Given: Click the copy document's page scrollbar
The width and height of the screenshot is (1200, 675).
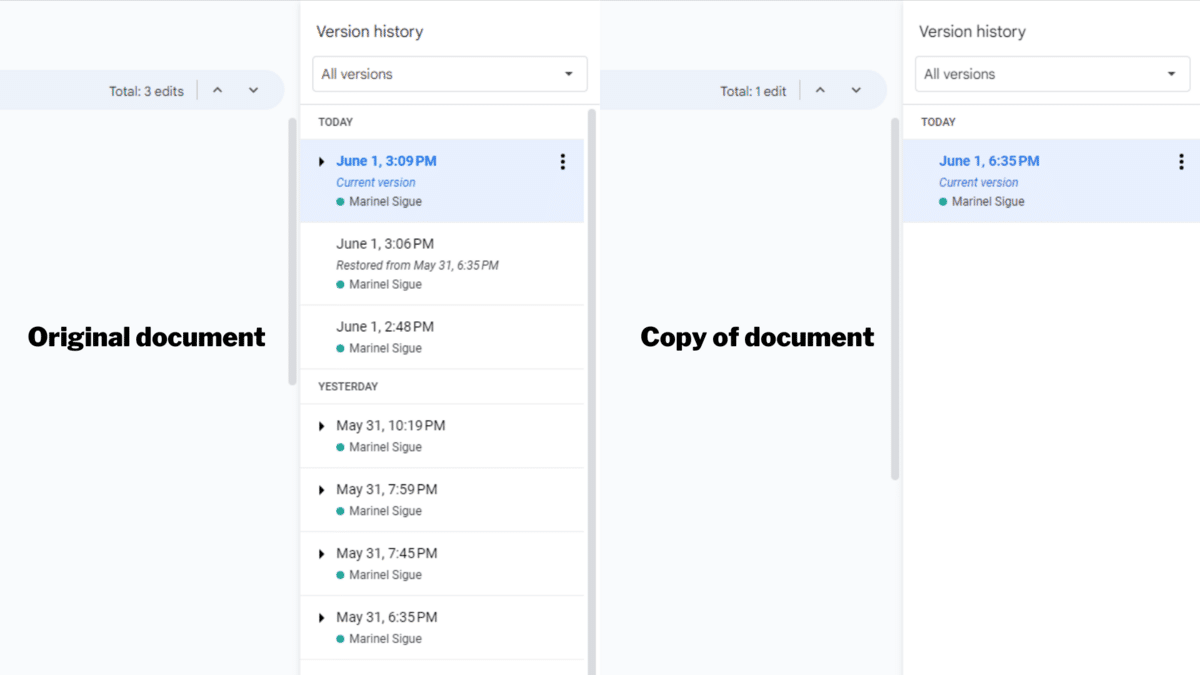Looking at the screenshot, I should (894, 299).
